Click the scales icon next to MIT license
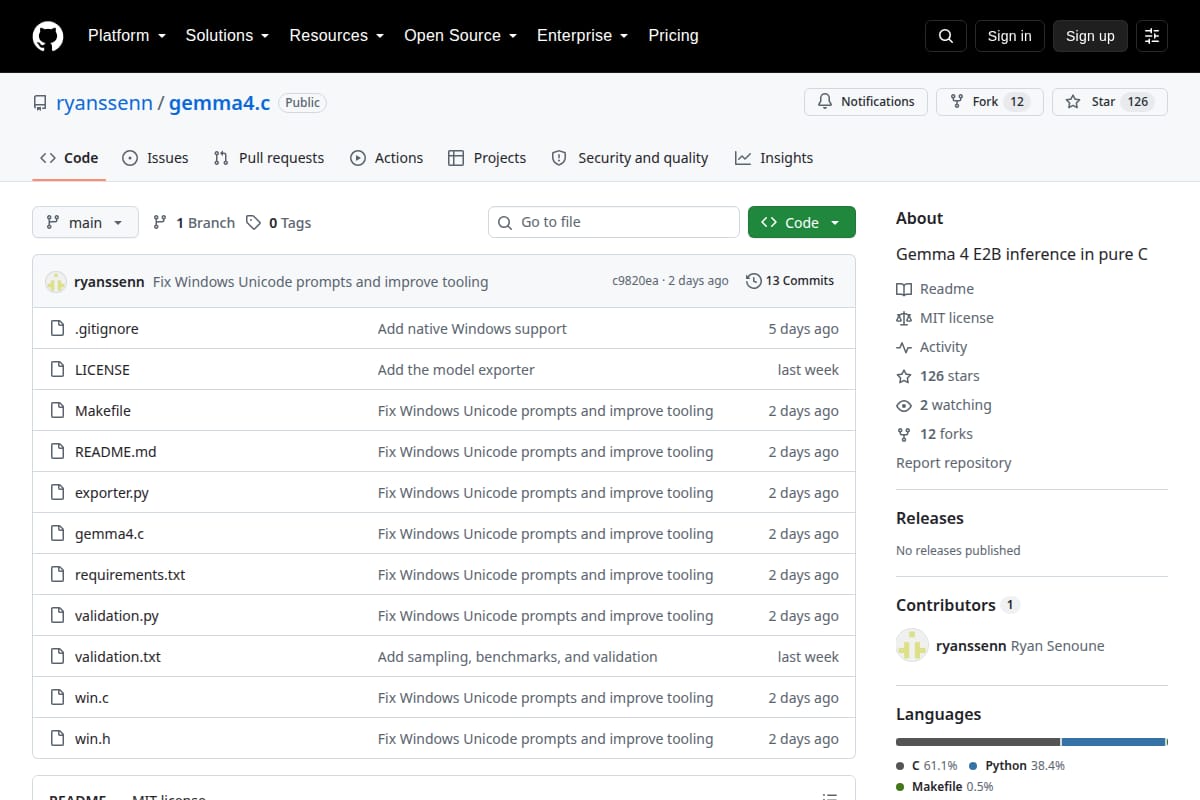This screenshot has height=800, width=1200. [x=904, y=318]
